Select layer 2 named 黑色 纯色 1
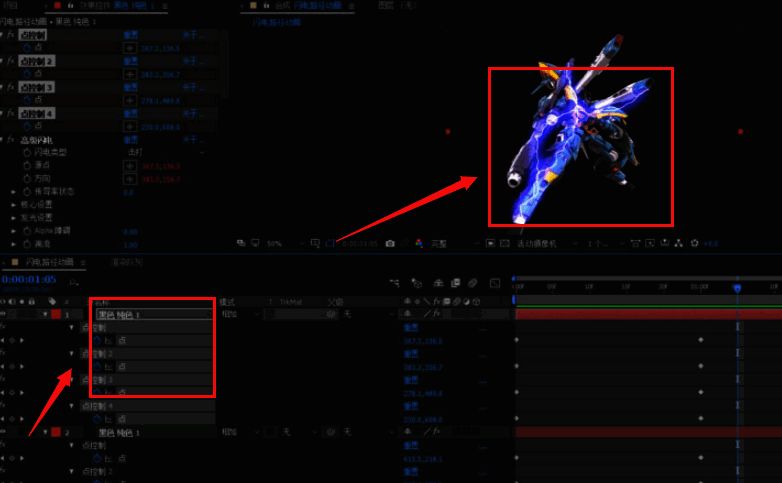 119,433
